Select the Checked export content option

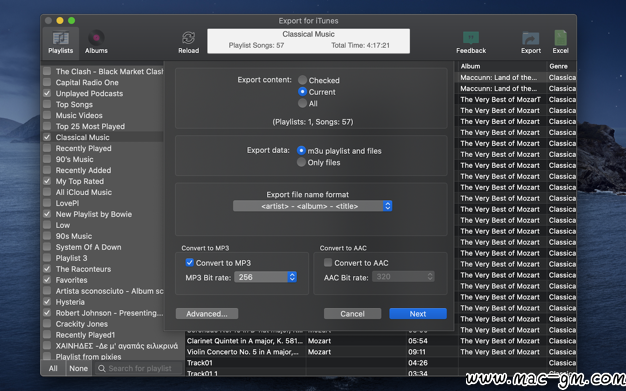pyautogui.click(x=303, y=80)
